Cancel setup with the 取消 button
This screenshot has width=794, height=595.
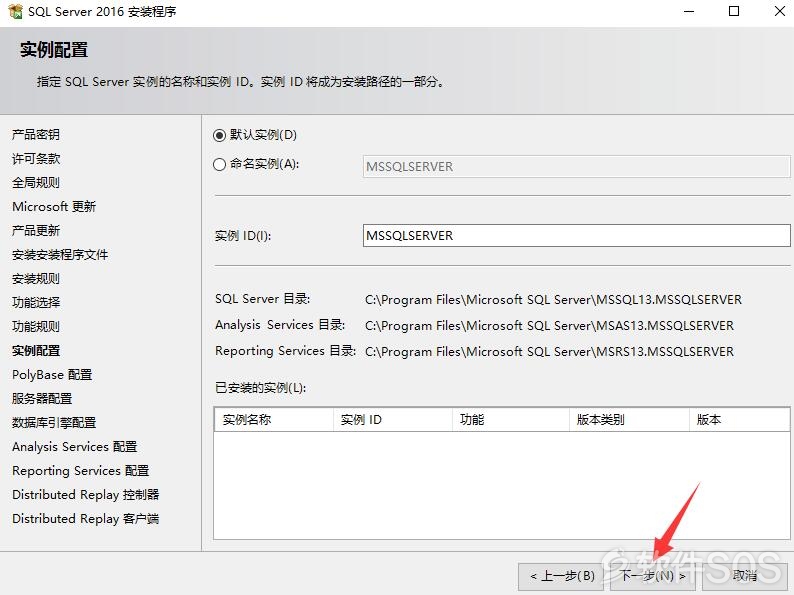point(744,576)
